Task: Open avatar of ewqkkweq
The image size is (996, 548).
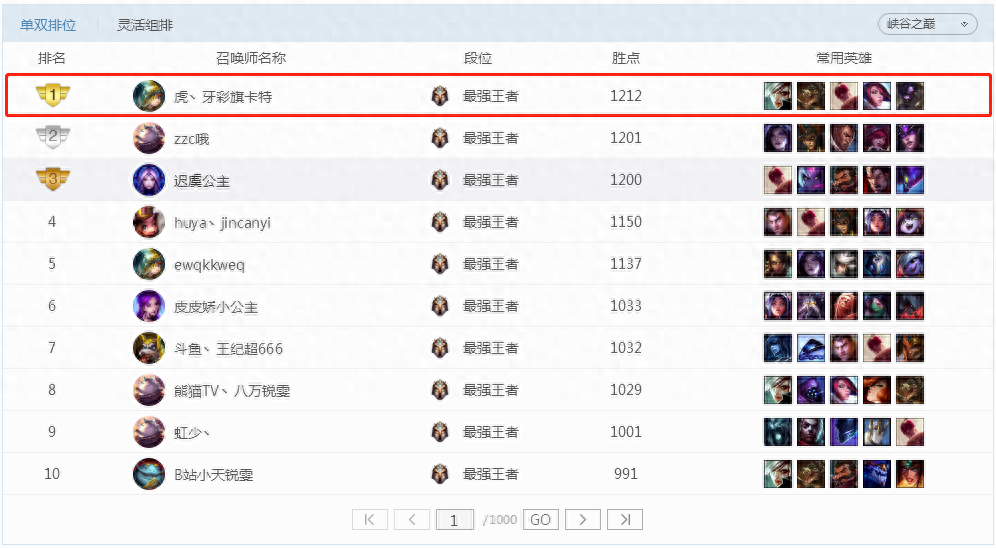Action: [x=149, y=264]
